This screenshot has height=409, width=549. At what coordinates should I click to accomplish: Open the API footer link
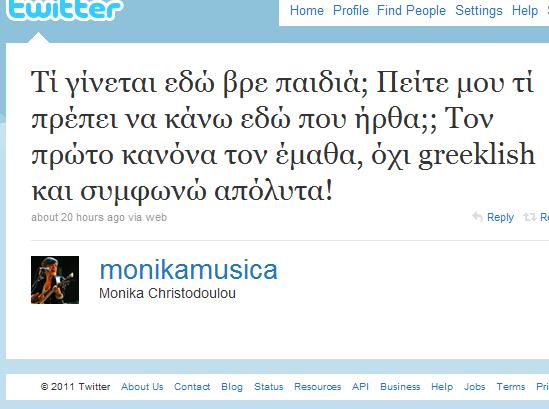[x=360, y=387]
